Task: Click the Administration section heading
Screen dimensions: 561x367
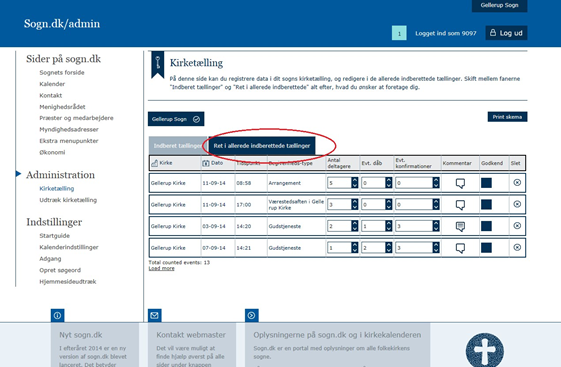Action: click(60, 175)
